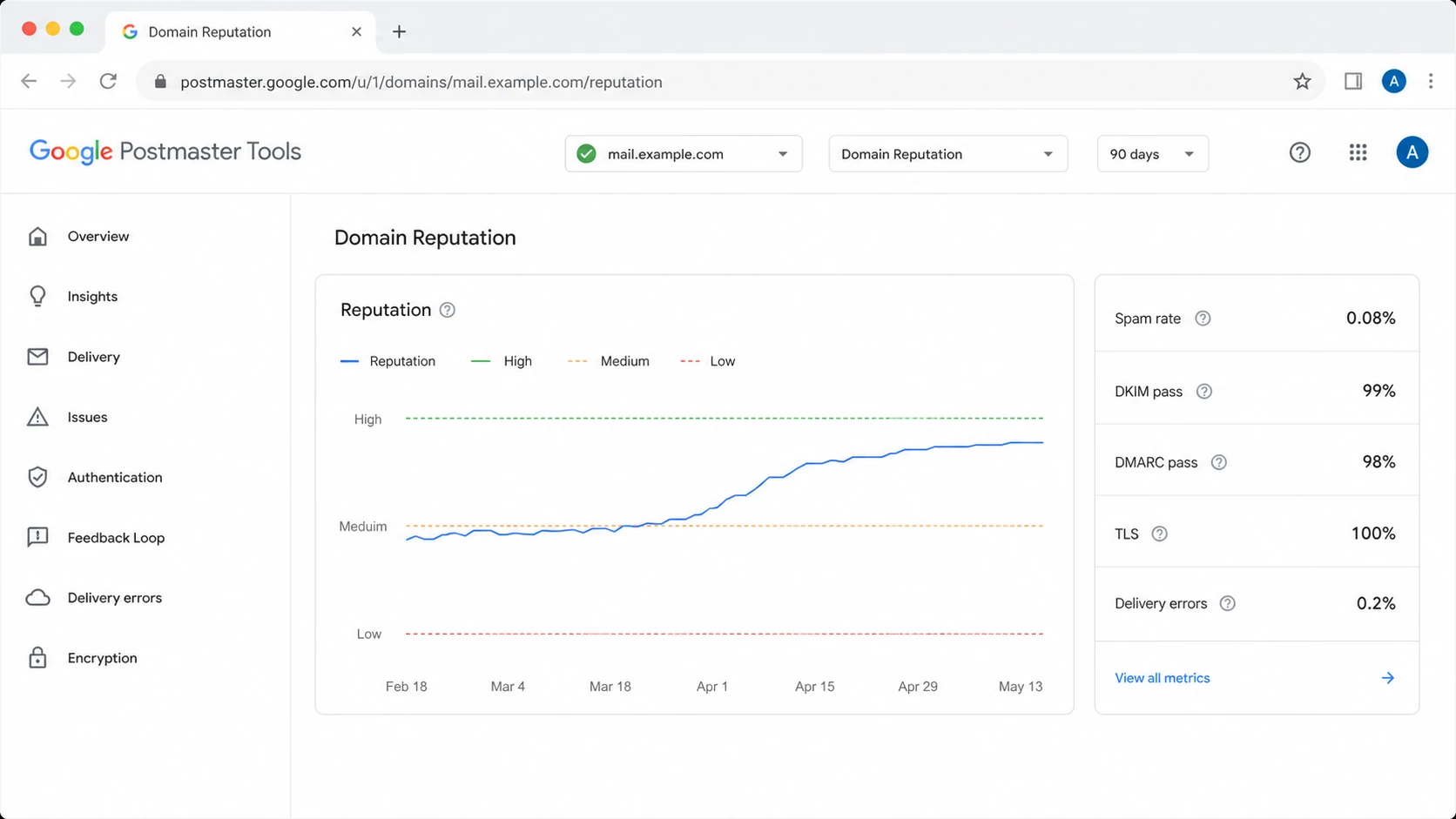
Task: Click help icon next to DMARC pass
Action: click(1219, 462)
